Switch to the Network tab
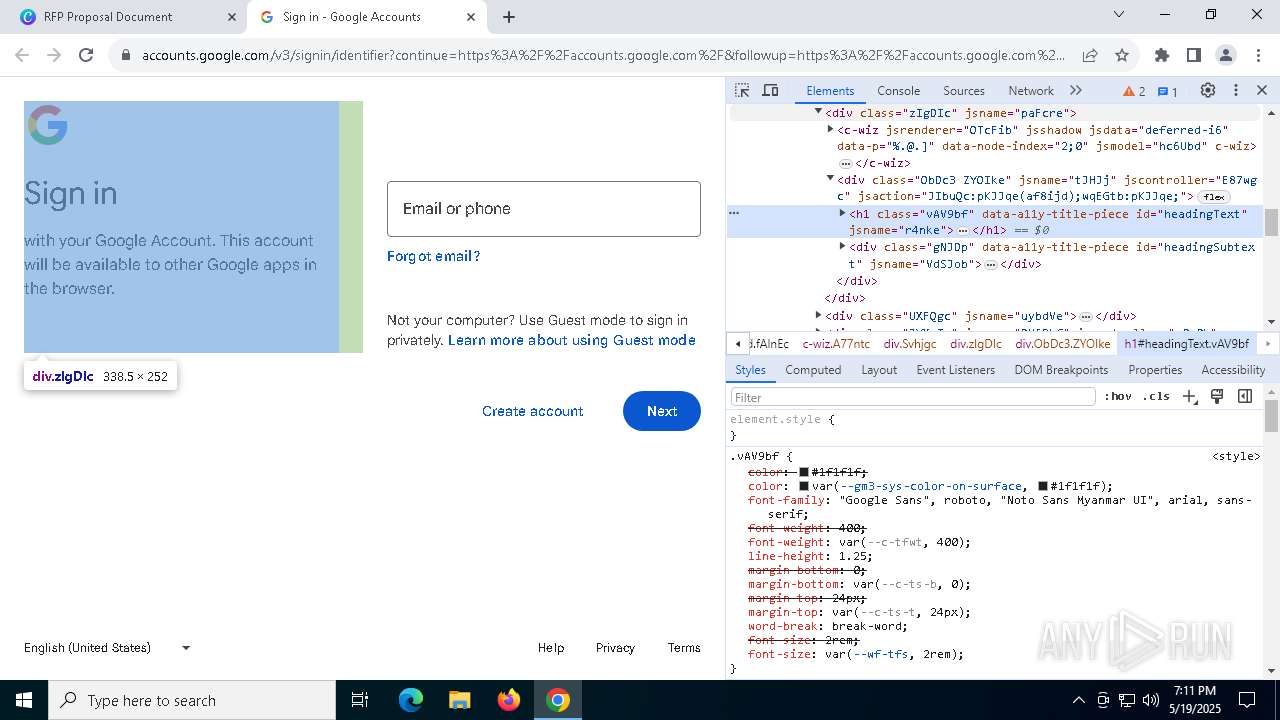 1030,90
